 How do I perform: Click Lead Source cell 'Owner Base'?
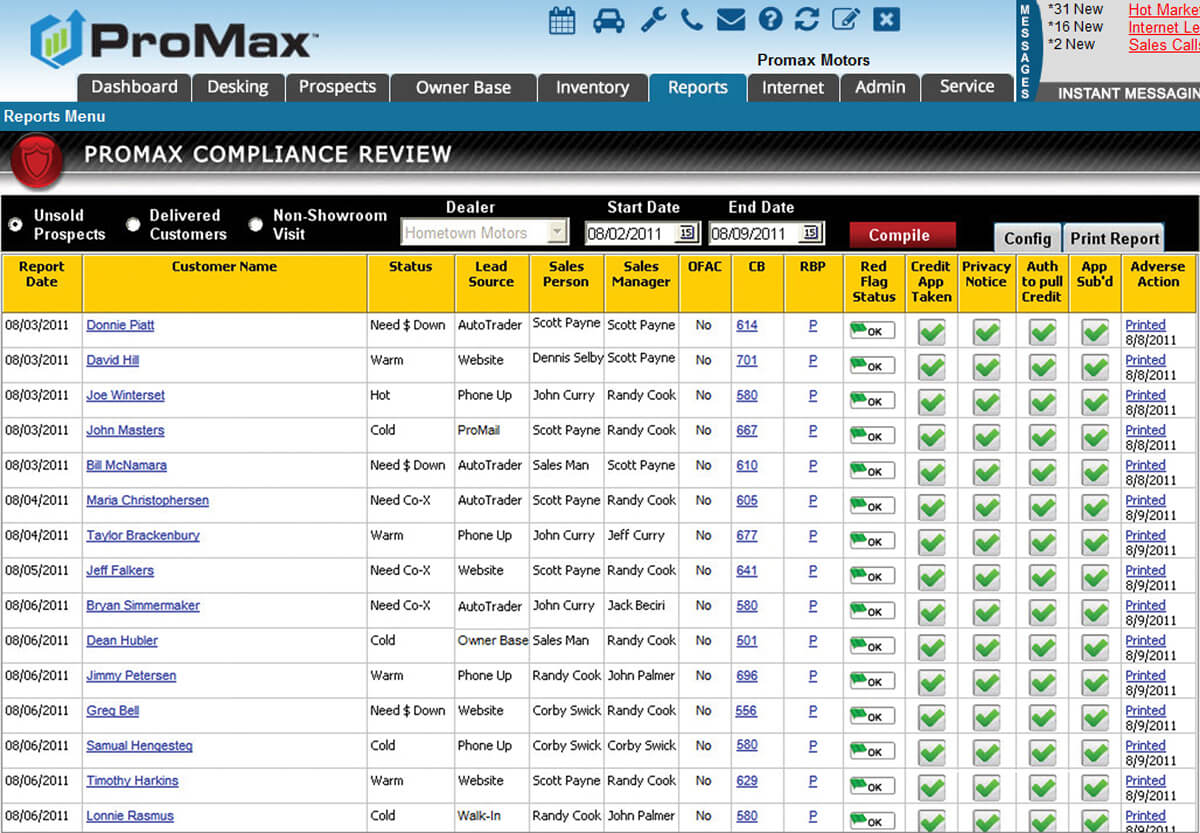493,640
